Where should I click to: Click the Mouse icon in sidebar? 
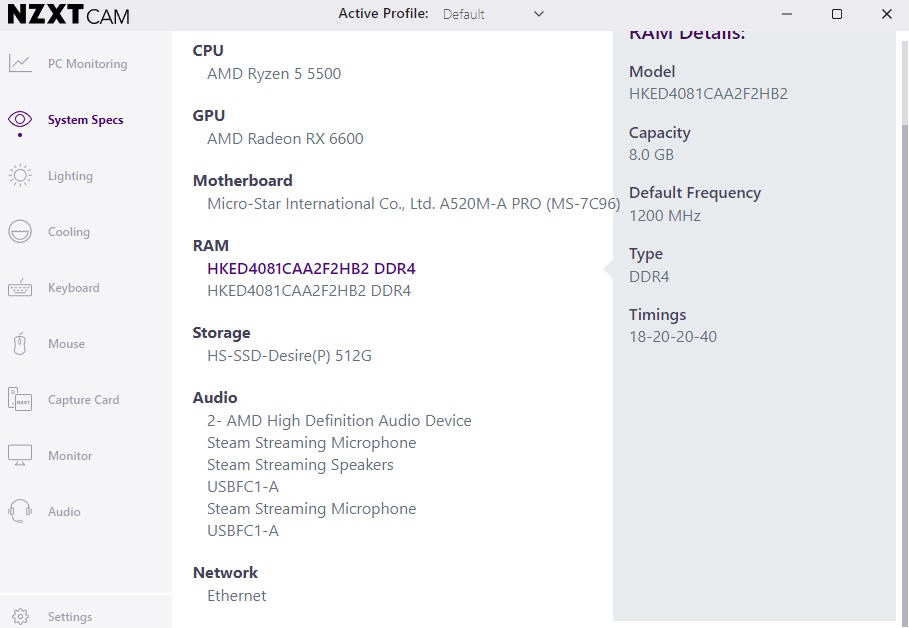(x=20, y=344)
